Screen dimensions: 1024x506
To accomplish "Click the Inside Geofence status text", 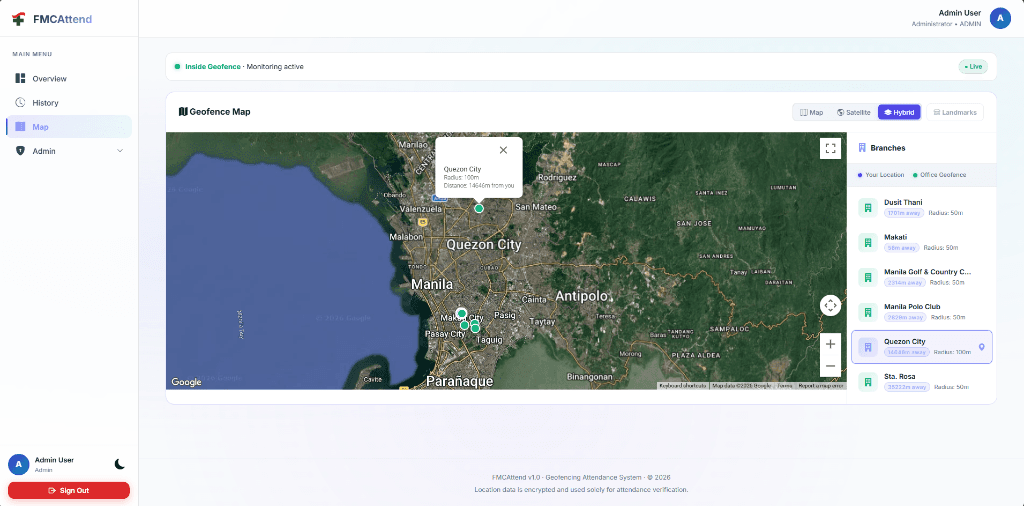I will click(212, 67).
